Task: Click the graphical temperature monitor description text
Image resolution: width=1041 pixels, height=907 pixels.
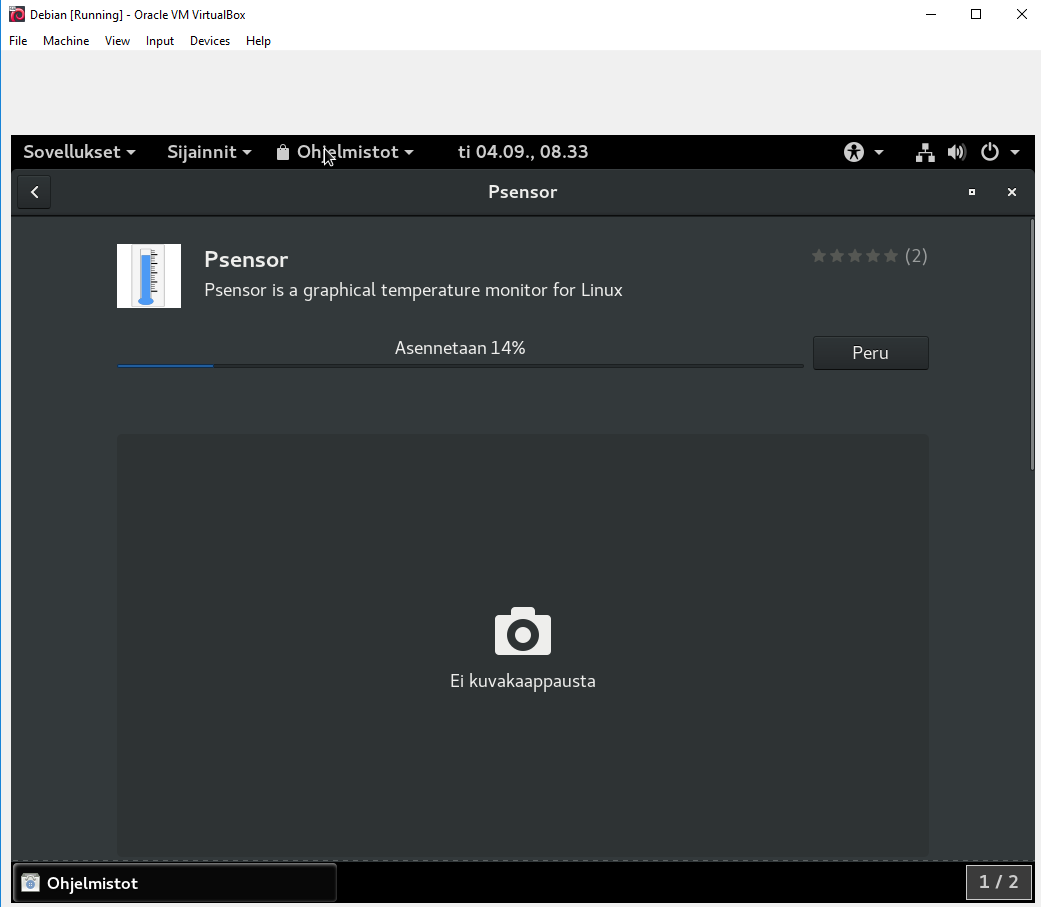Action: tap(413, 290)
